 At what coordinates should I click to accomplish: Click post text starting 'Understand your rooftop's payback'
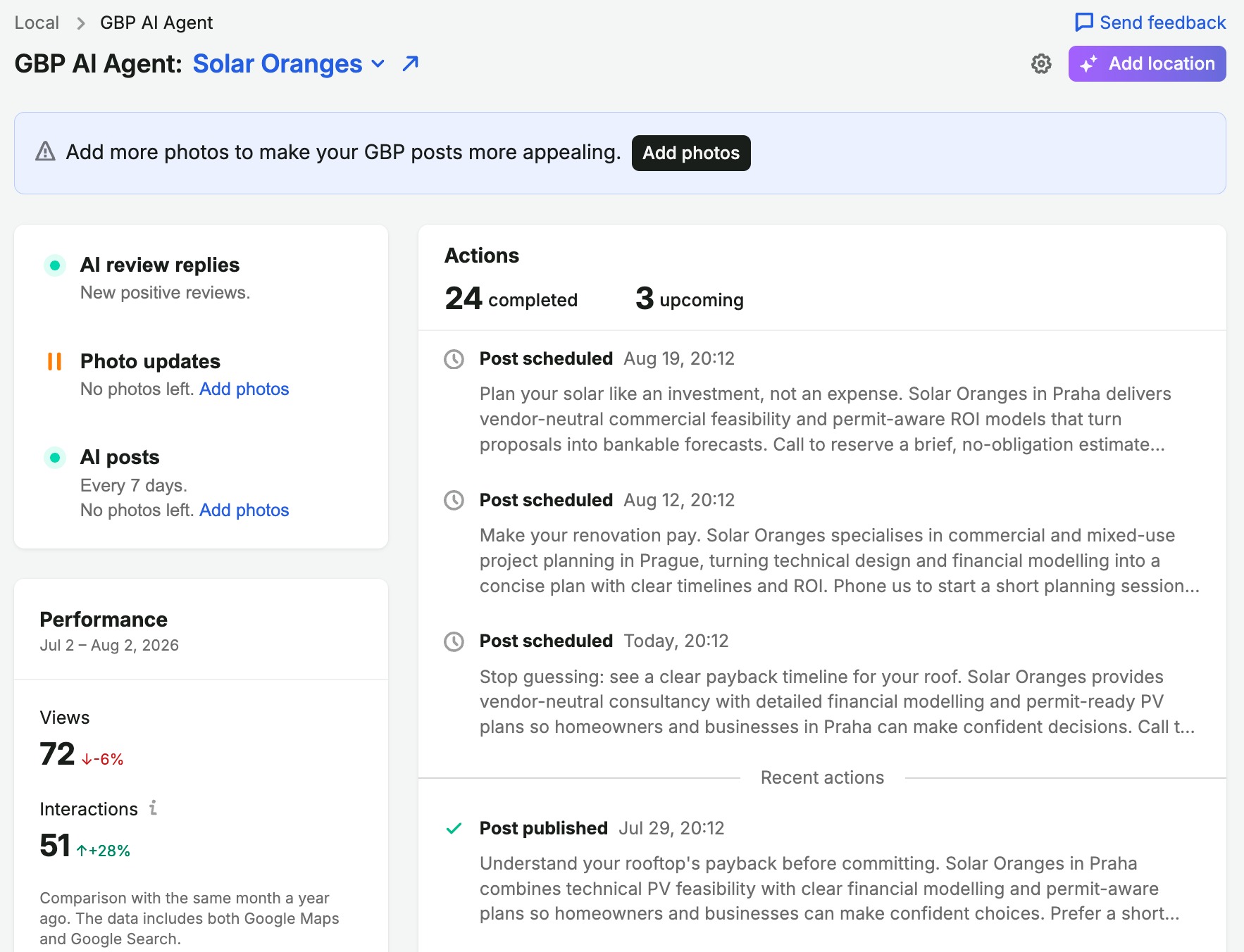click(830, 889)
